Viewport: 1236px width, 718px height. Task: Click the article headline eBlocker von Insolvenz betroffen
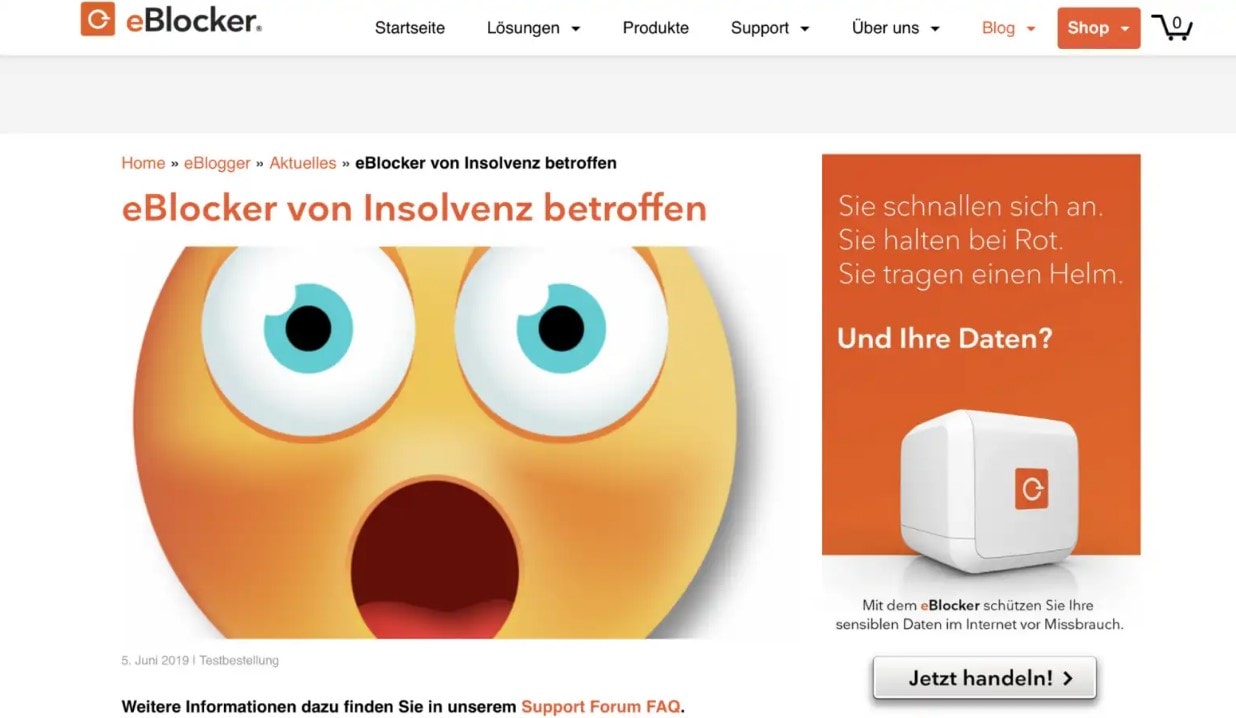click(x=414, y=208)
